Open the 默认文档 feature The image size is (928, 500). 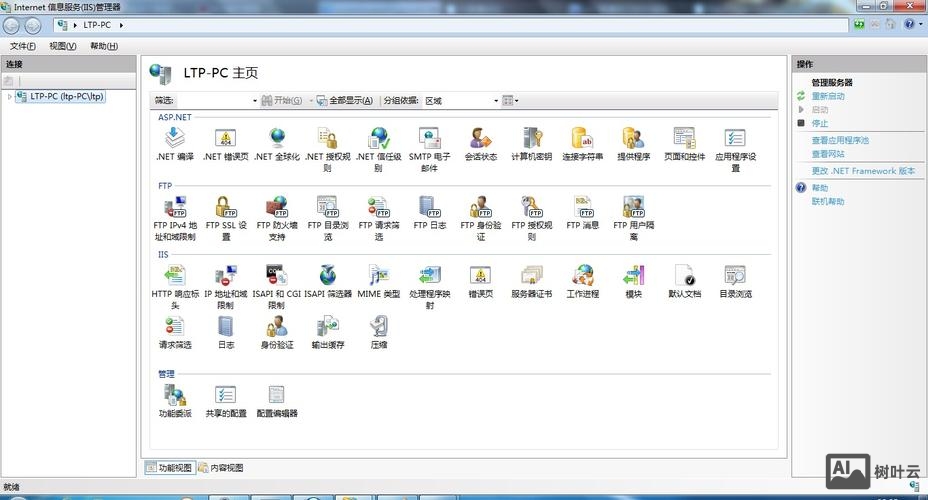(684, 282)
